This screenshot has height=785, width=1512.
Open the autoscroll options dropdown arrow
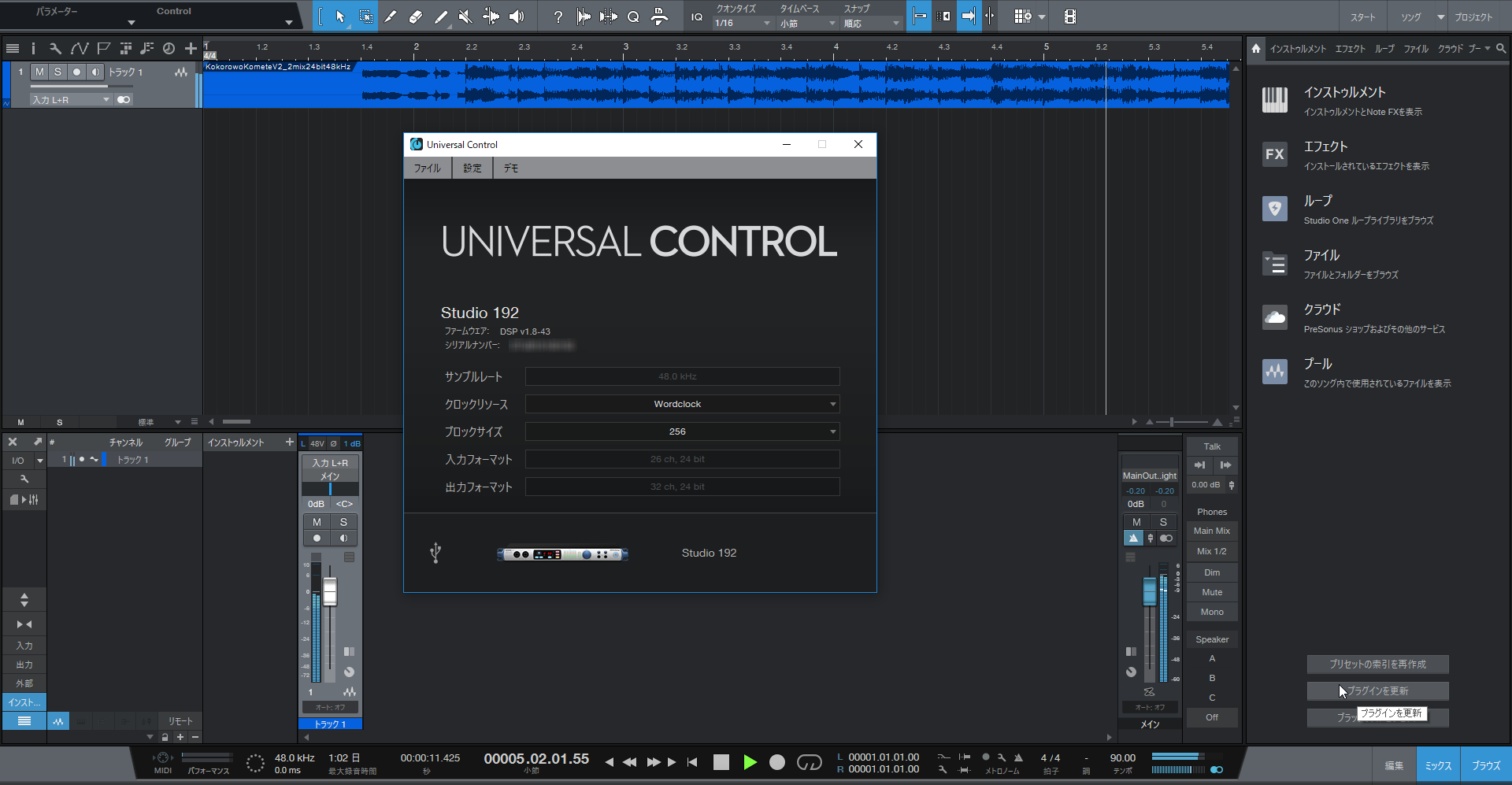pyautogui.click(x=1042, y=17)
